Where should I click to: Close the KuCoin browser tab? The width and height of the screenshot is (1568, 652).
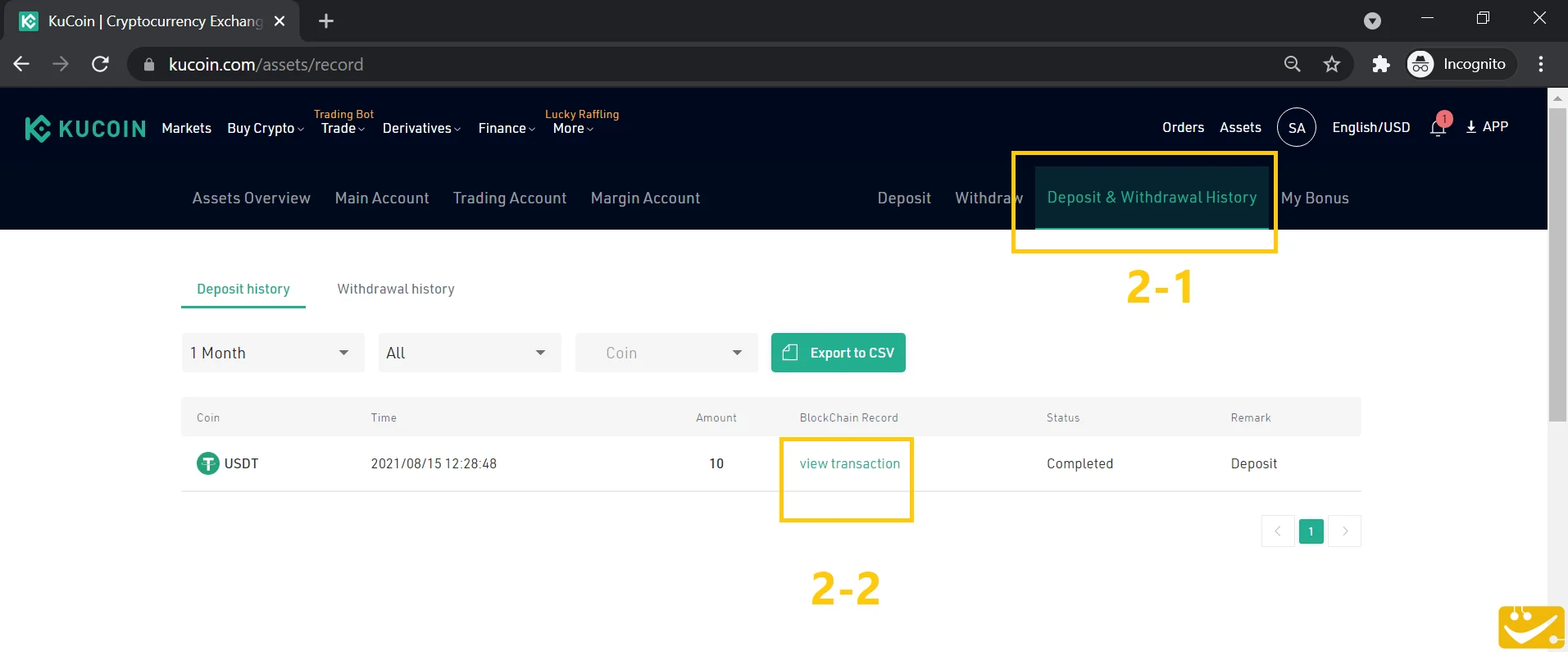280,21
